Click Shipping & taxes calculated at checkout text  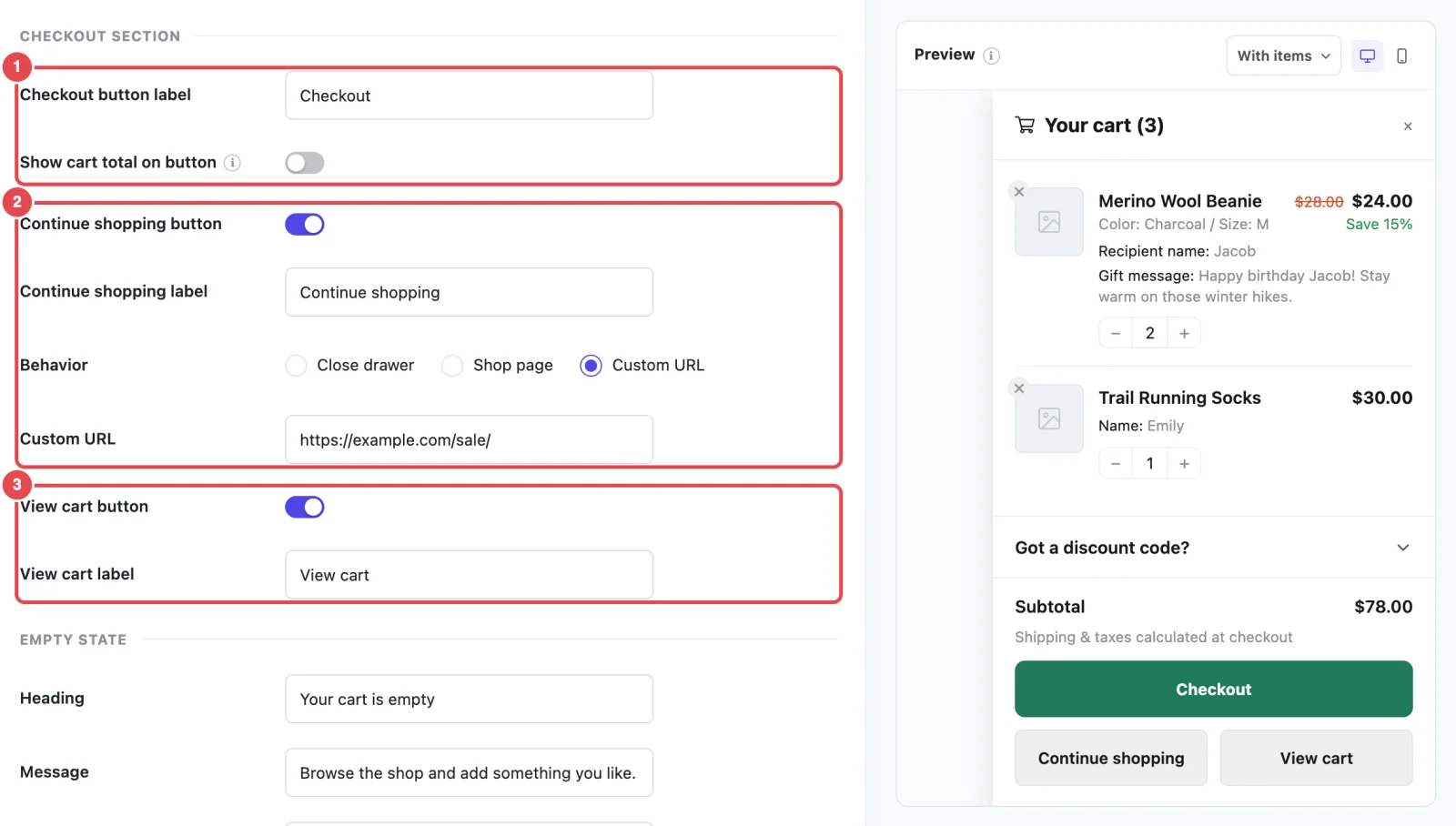1154,638
